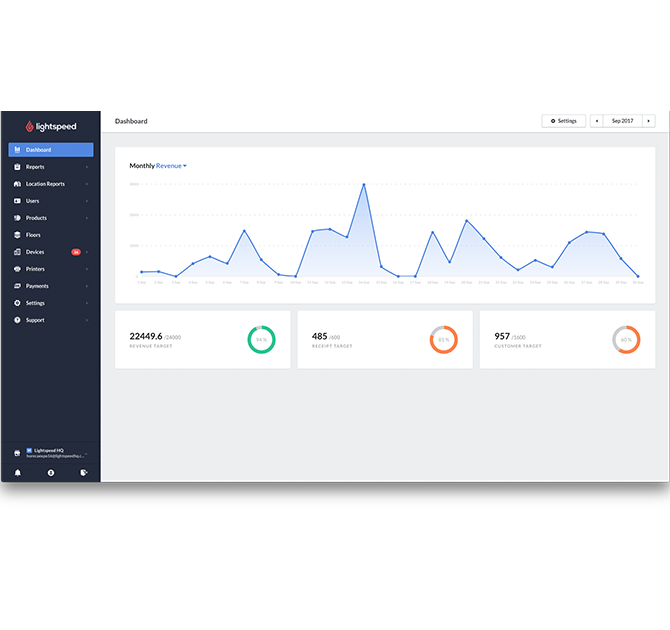
Task: Click the Payments icon
Action: tap(17, 286)
